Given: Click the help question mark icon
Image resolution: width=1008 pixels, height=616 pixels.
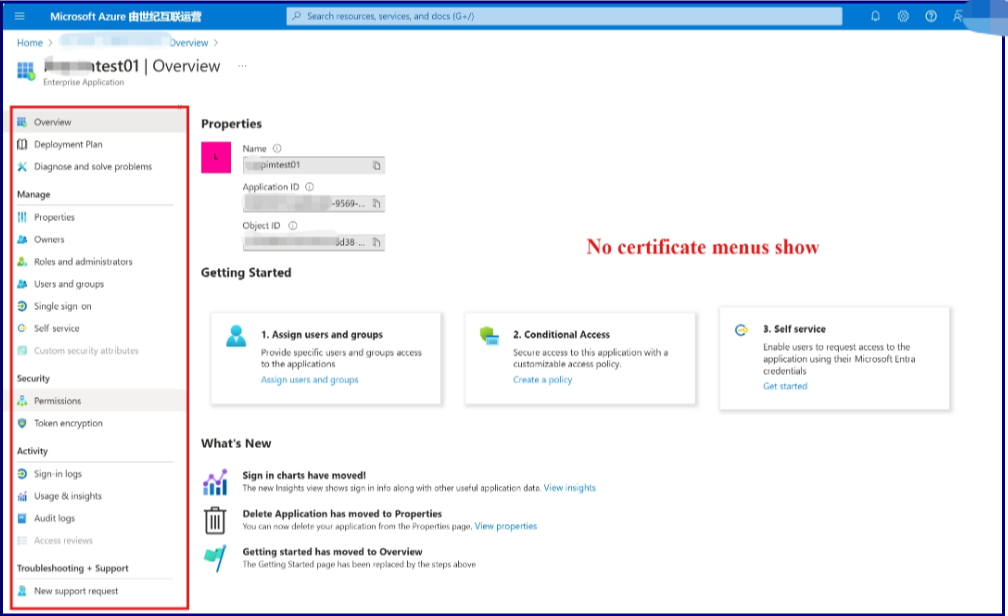Looking at the screenshot, I should click(x=931, y=16).
